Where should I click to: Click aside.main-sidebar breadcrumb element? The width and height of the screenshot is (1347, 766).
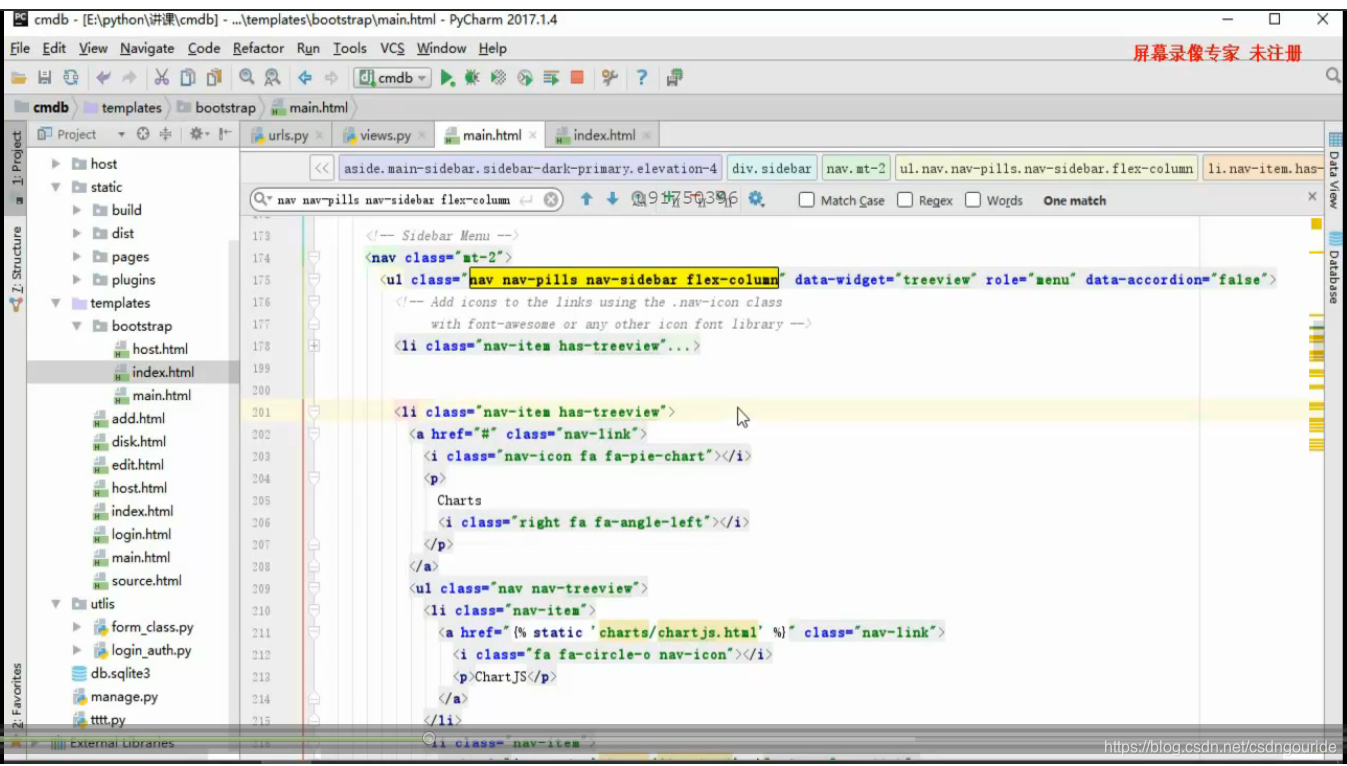531,168
